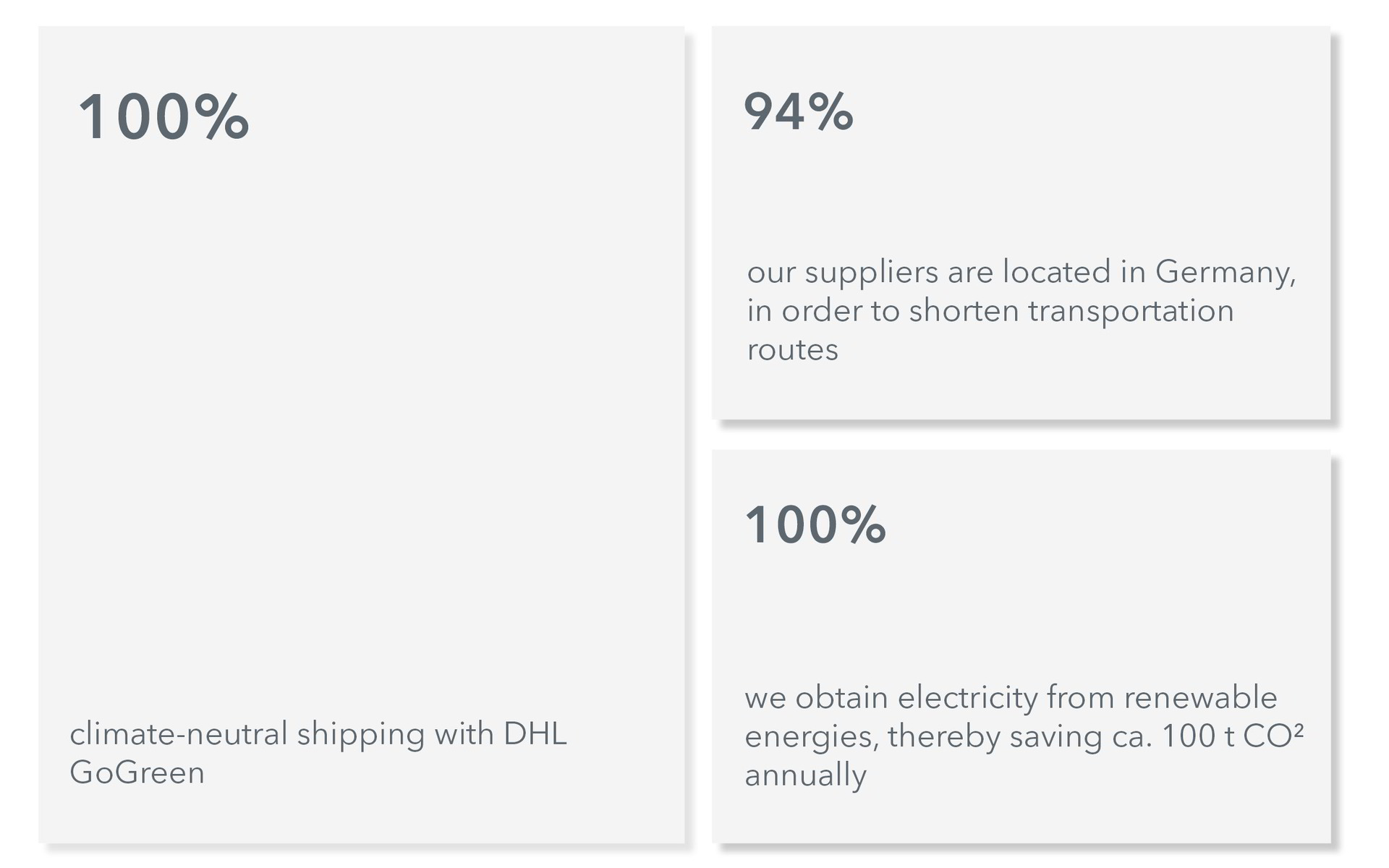Click the word electricity
The width and height of the screenshot is (1389, 868).
click(x=968, y=699)
